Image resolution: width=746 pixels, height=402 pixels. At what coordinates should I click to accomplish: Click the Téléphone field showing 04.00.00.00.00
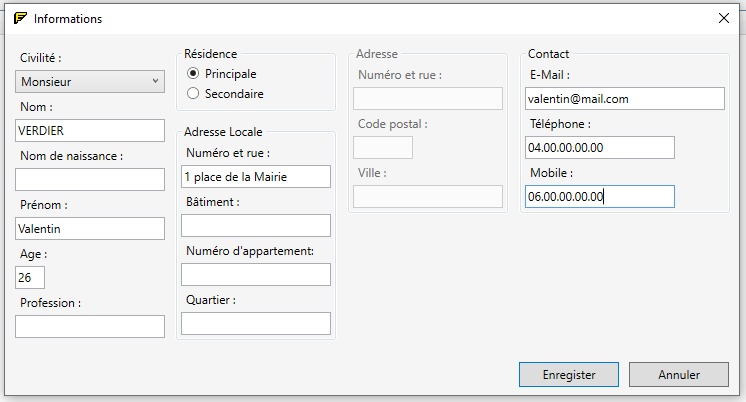coord(599,148)
